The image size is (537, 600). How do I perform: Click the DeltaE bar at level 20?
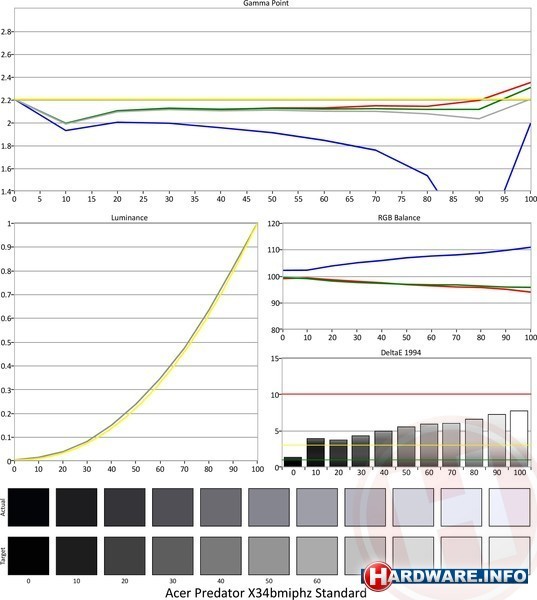(x=338, y=453)
